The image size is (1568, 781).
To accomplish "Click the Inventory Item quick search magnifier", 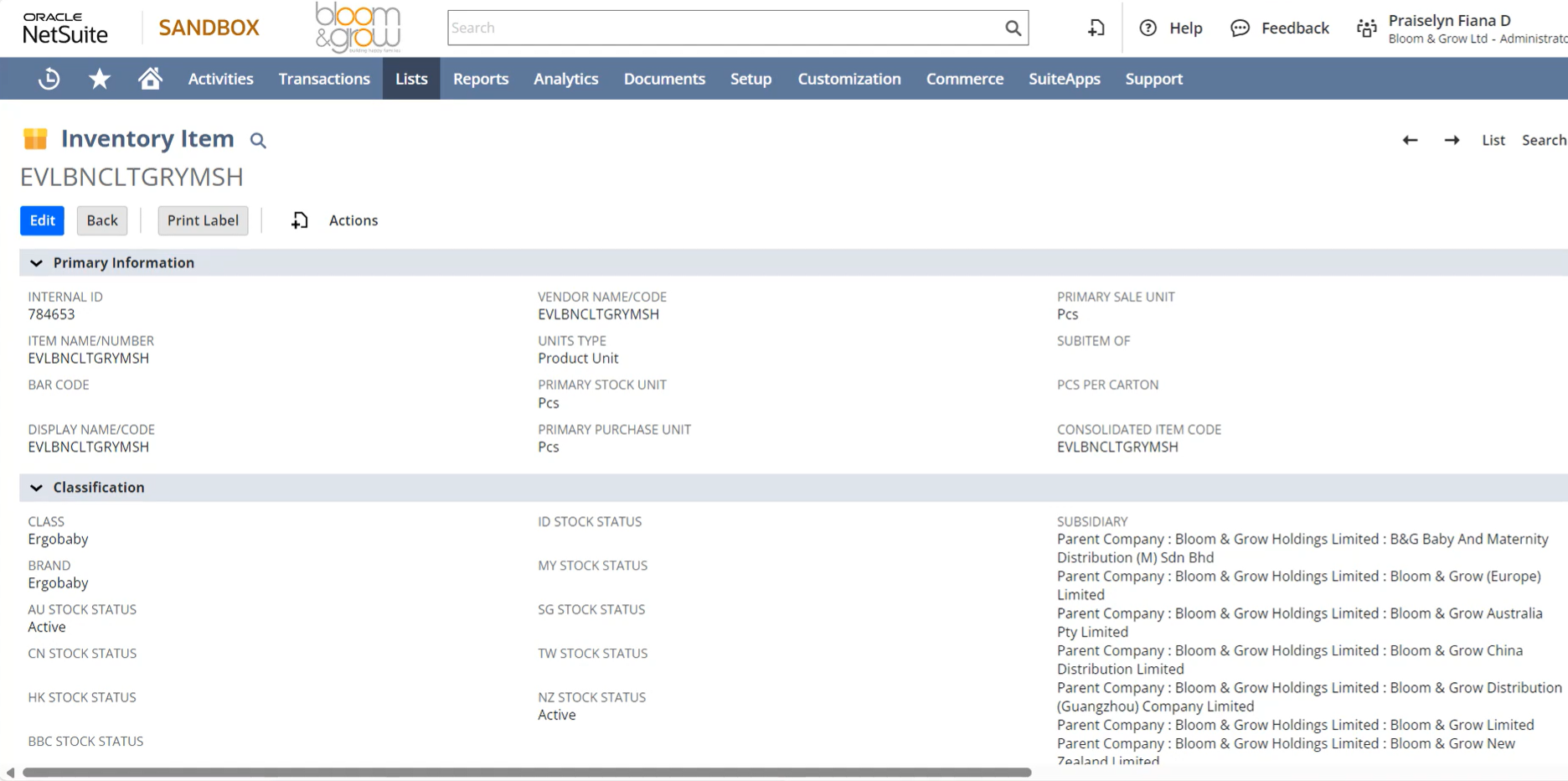I will (258, 141).
